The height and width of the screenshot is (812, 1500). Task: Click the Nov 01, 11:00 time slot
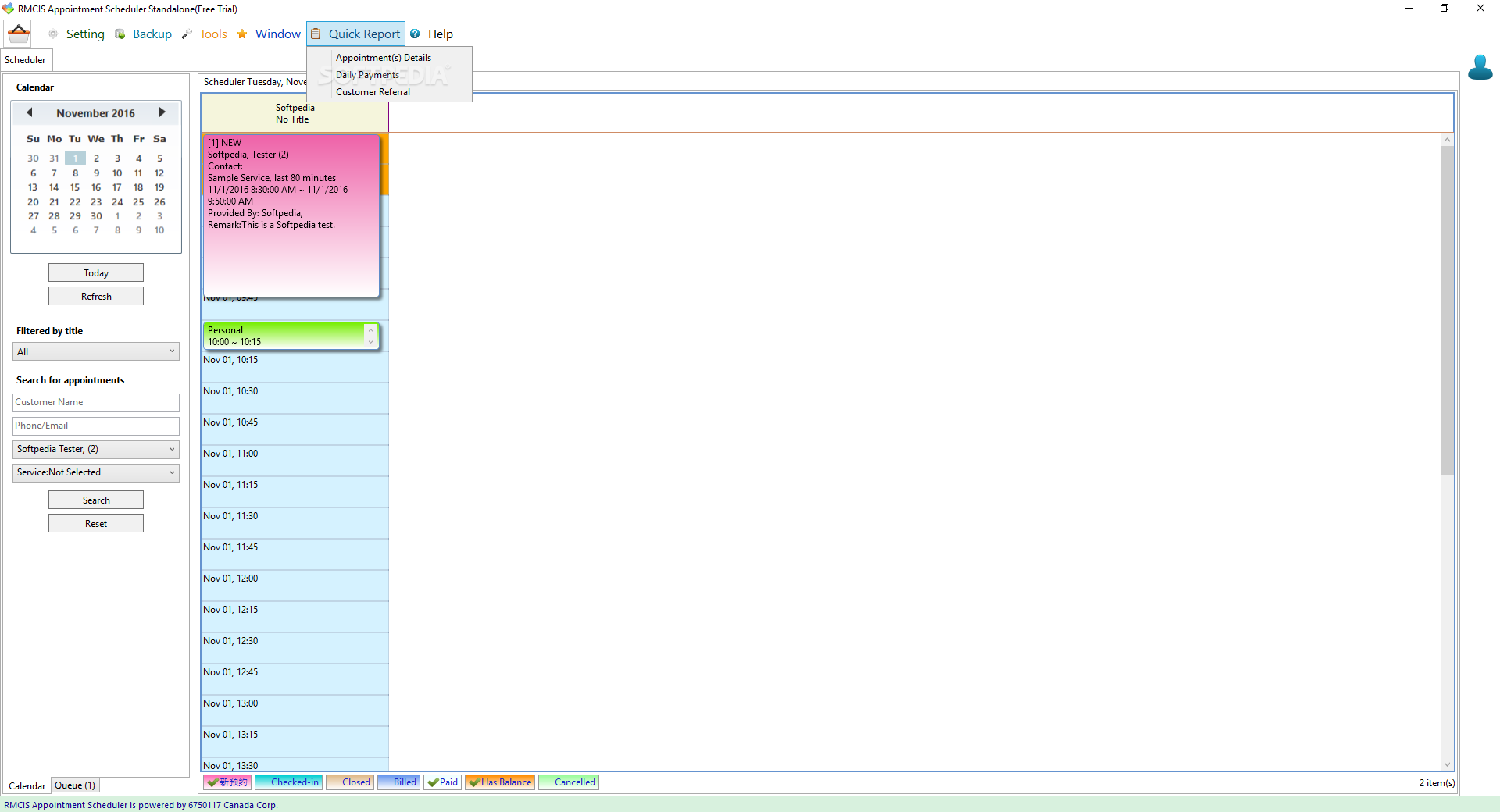pos(295,461)
